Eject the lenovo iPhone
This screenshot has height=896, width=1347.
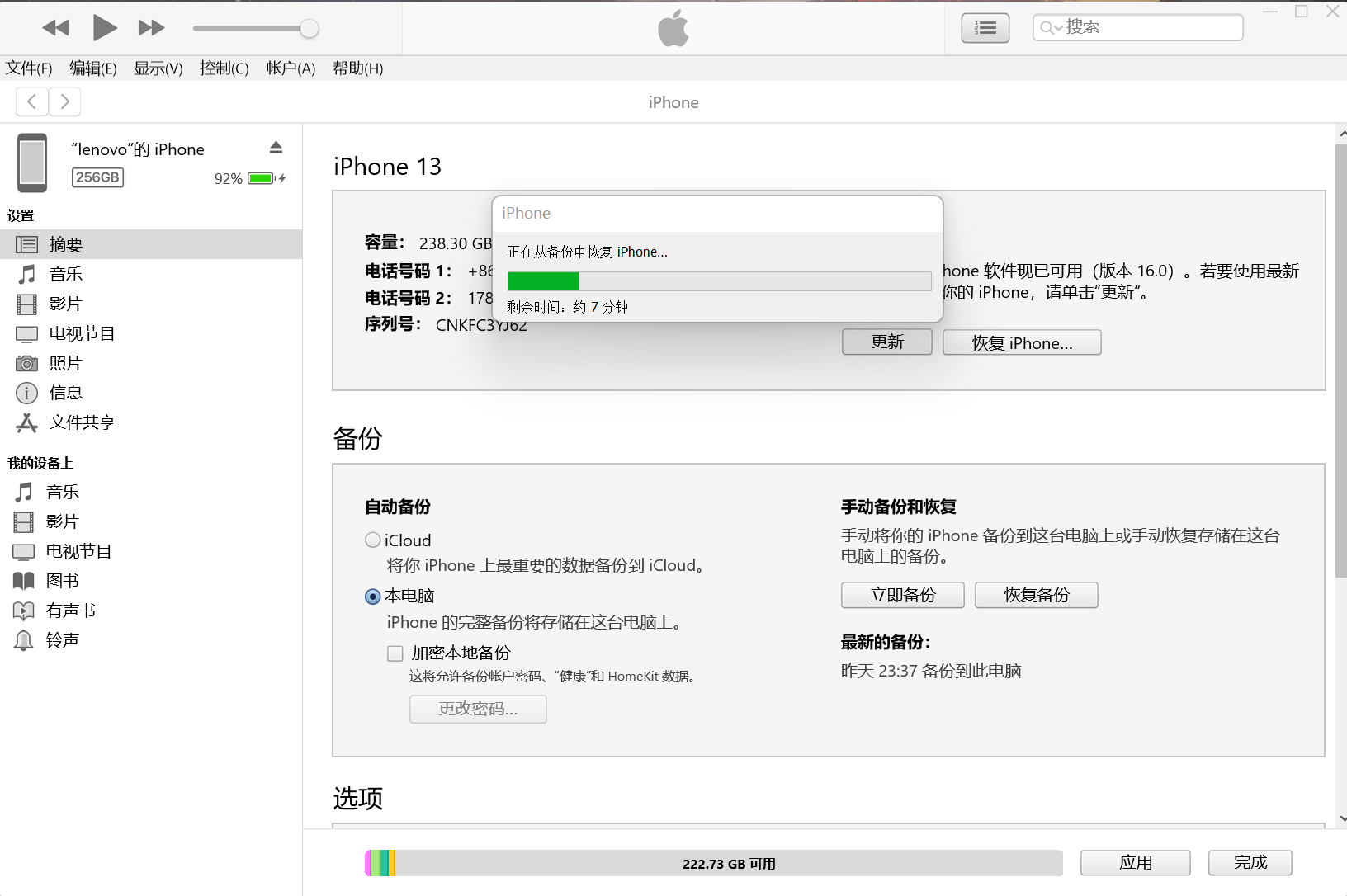coord(276,148)
